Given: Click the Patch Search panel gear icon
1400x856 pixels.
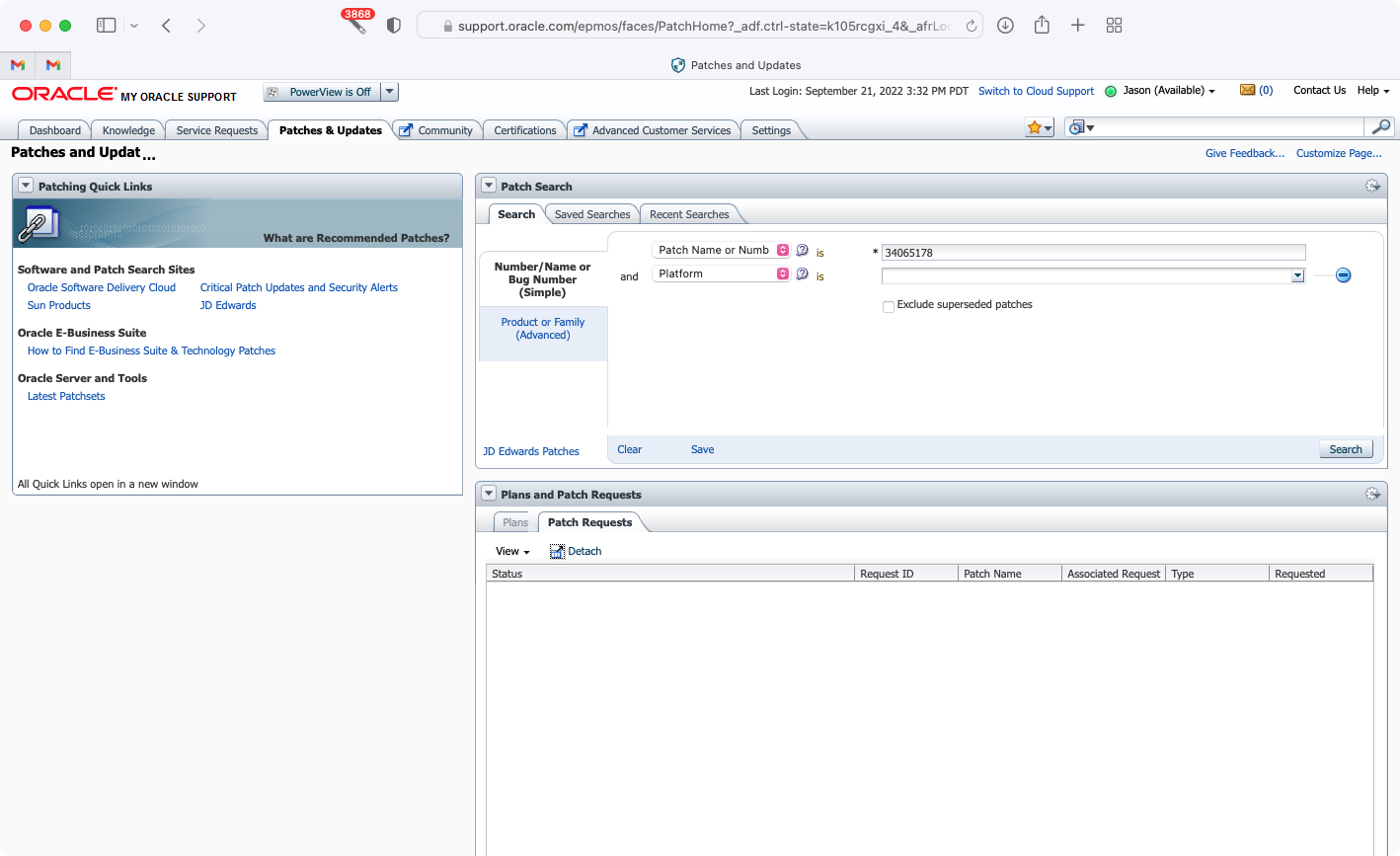Looking at the screenshot, I should (1372, 186).
